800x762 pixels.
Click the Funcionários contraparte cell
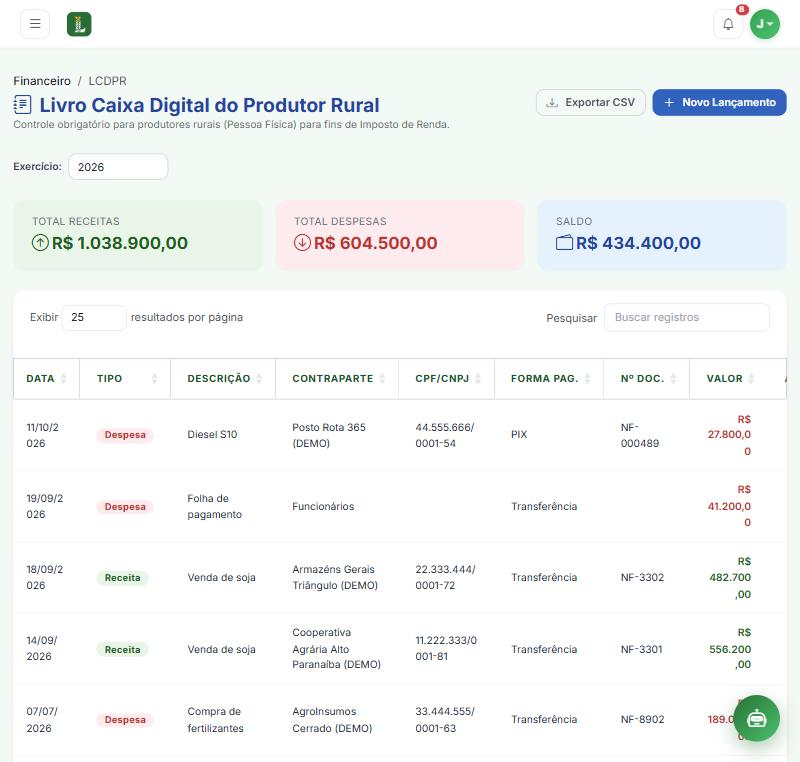coord(323,506)
